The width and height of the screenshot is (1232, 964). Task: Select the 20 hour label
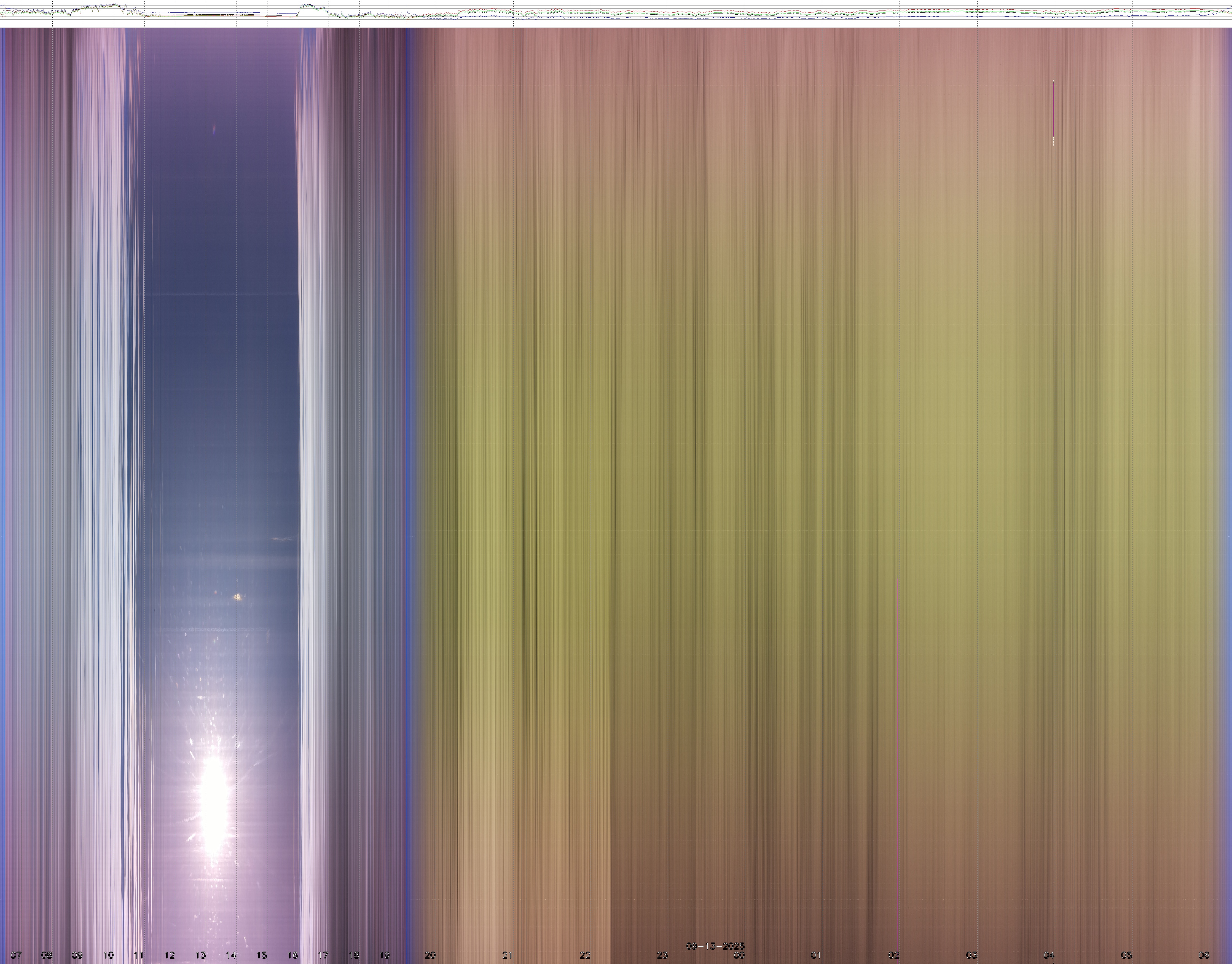click(430, 955)
